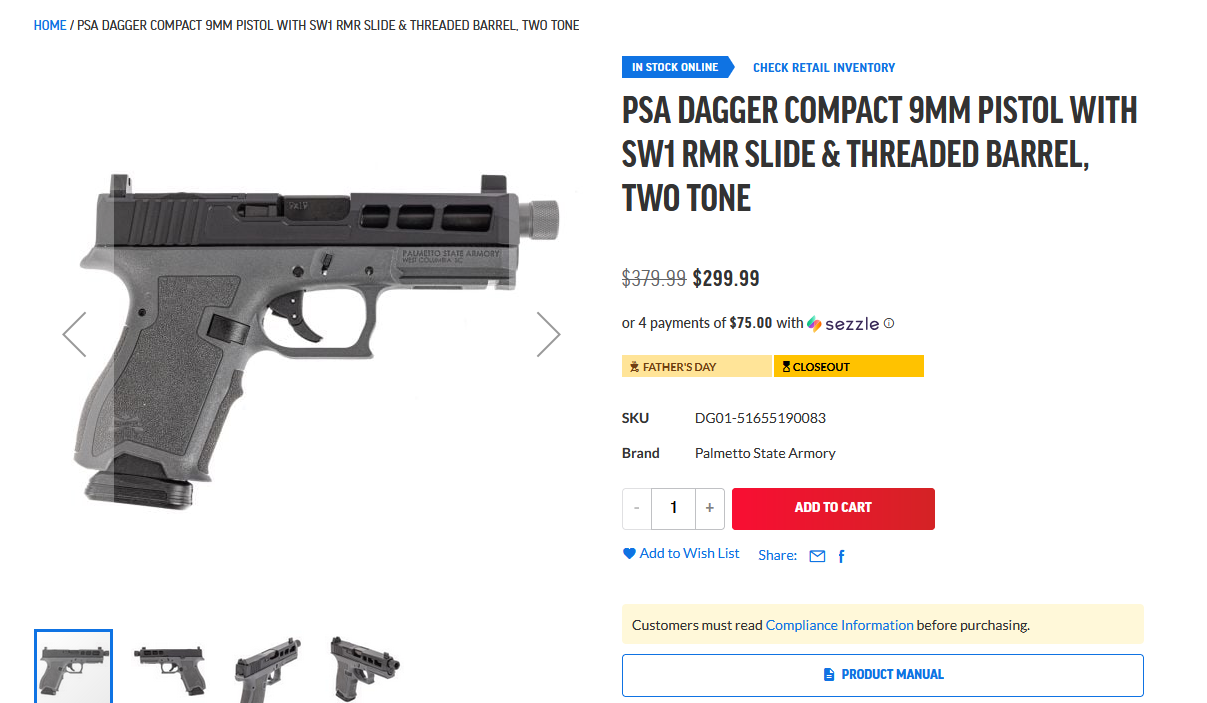The height and width of the screenshot is (703, 1207).
Task: Select the Closeout tag
Action: [x=849, y=366]
